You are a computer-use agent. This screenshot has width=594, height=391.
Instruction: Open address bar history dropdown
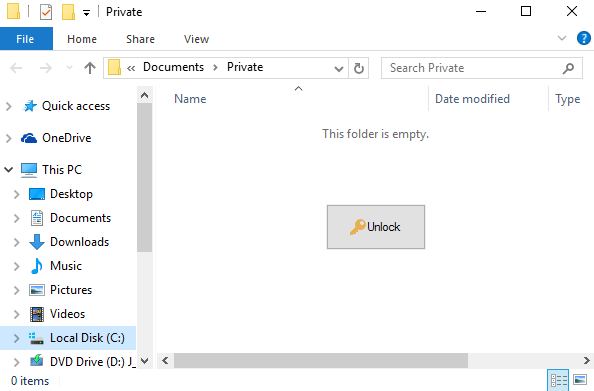pyautogui.click(x=339, y=69)
